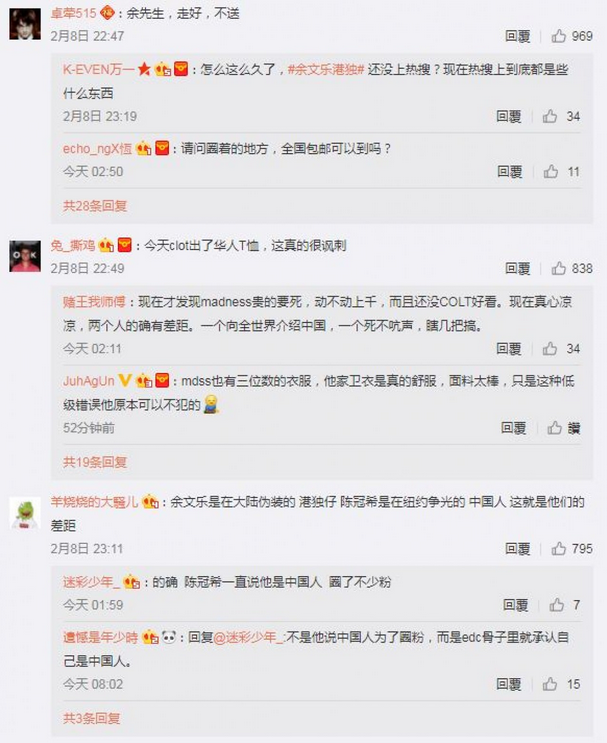
Task: Like 羊烧烧的大骚儿's comment with 795 likes
Action: [x=558, y=548]
